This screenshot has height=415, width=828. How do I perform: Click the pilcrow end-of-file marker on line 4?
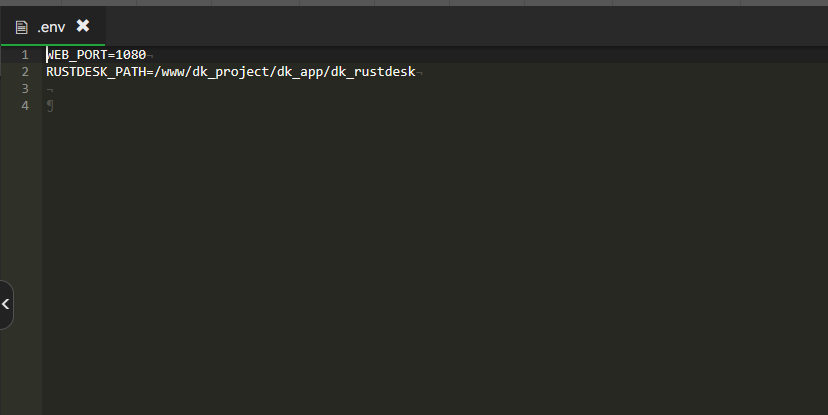pyautogui.click(x=50, y=106)
